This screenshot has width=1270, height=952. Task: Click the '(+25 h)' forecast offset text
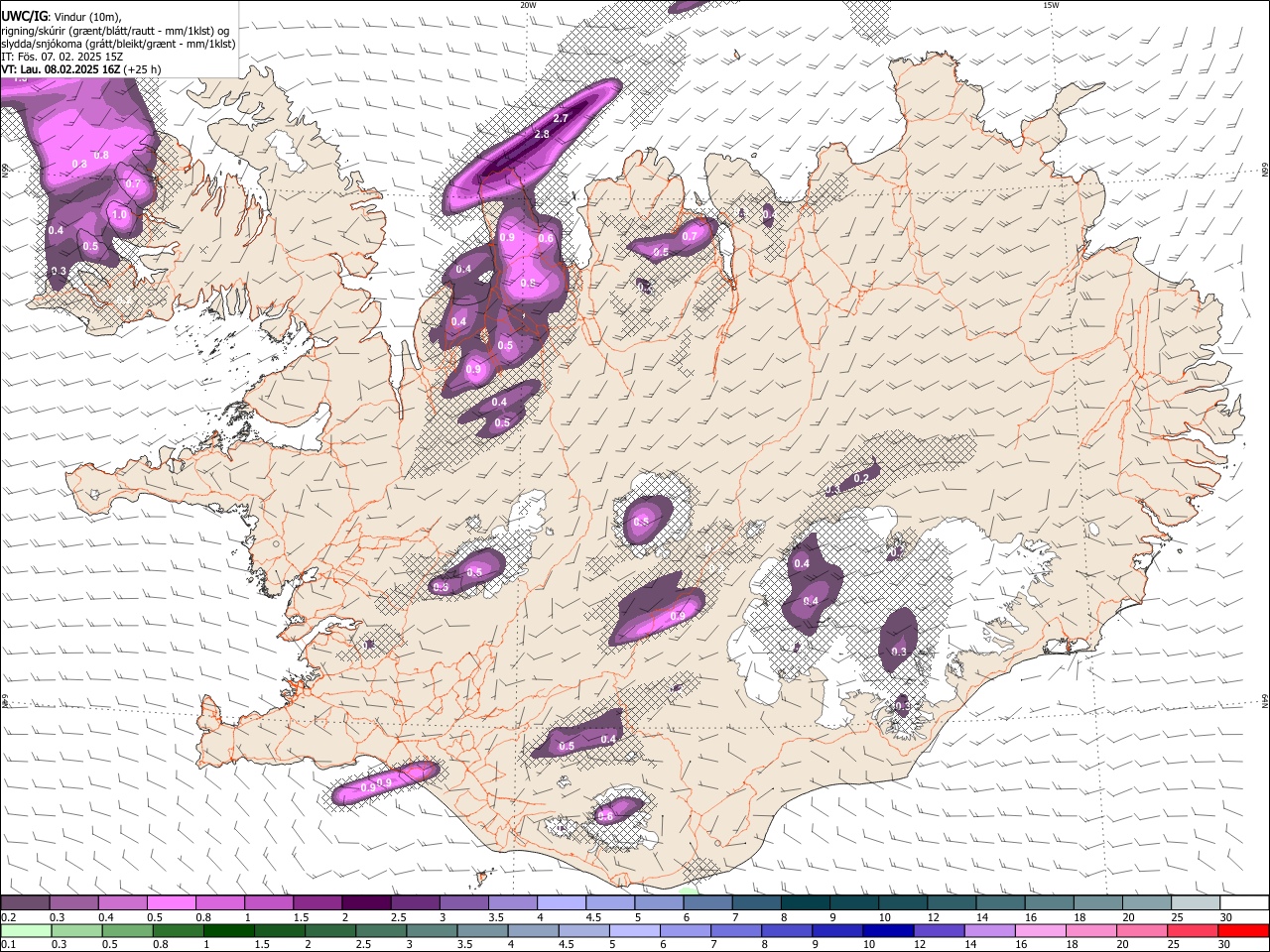(x=143, y=70)
